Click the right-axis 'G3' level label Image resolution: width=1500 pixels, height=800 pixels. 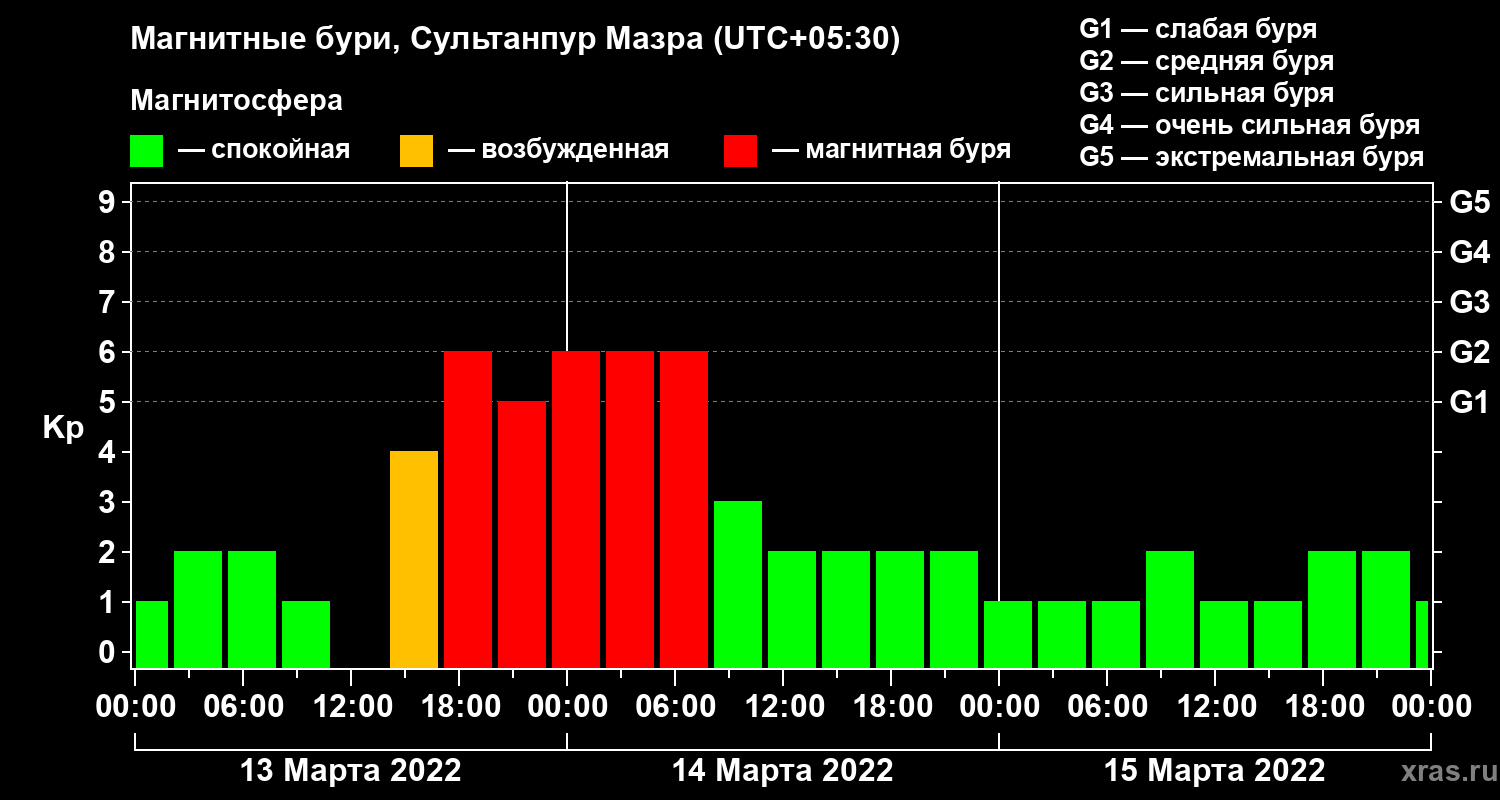[x=1469, y=302]
